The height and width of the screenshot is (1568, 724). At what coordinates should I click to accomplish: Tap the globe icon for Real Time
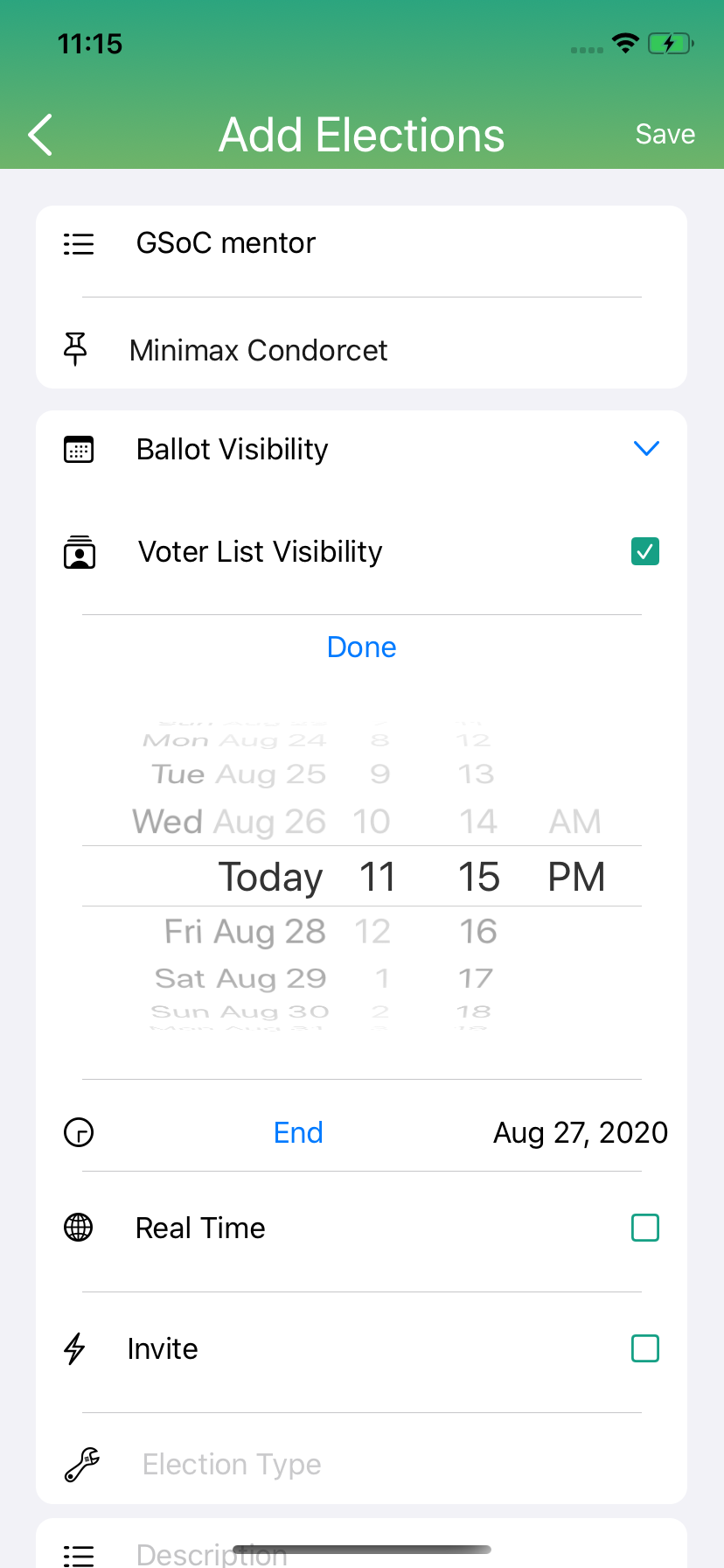tap(79, 1228)
